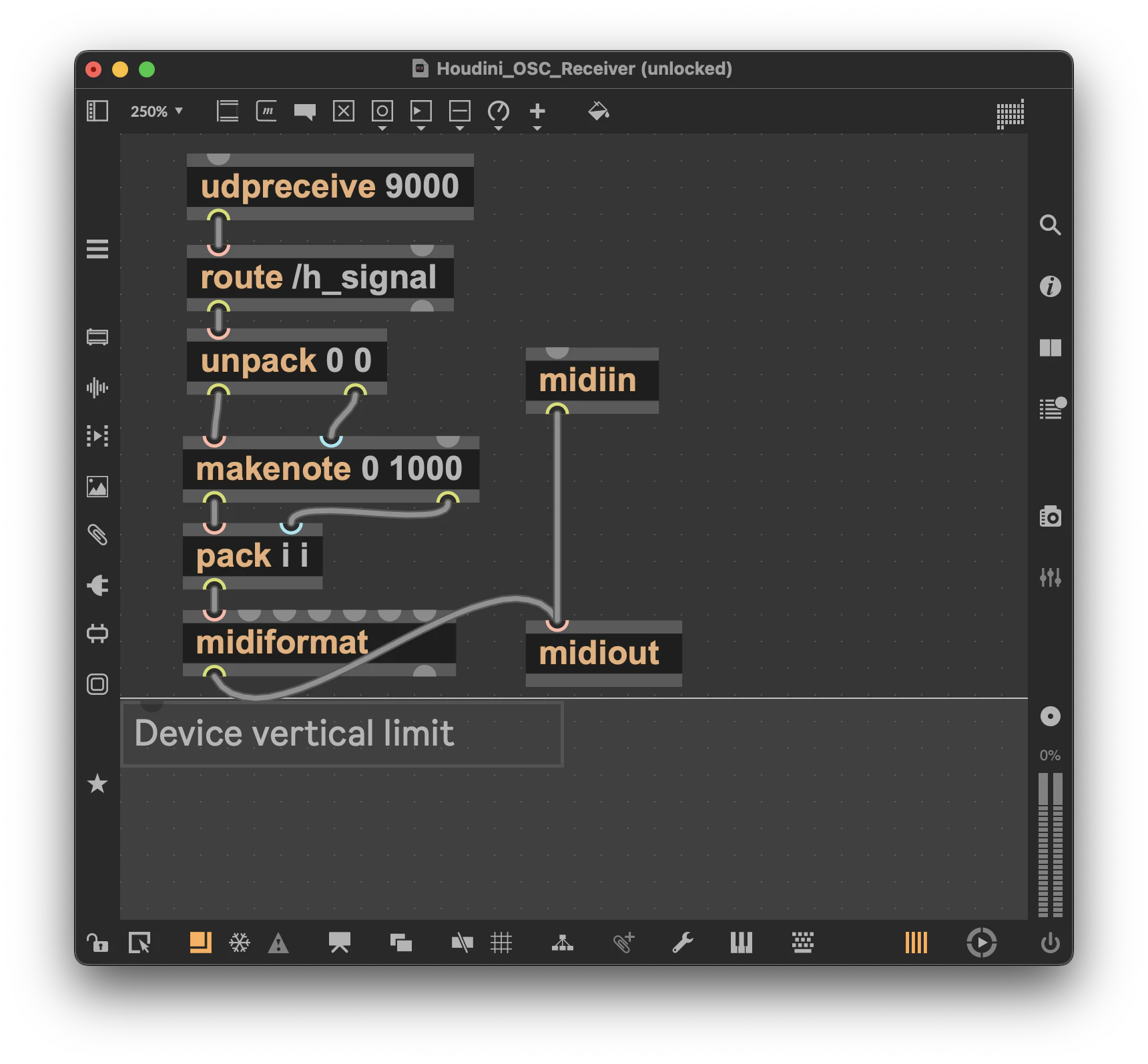Open the parameters mixer-sliders panel
Screen dimensions: 1148x1064
pyautogui.click(x=1051, y=577)
